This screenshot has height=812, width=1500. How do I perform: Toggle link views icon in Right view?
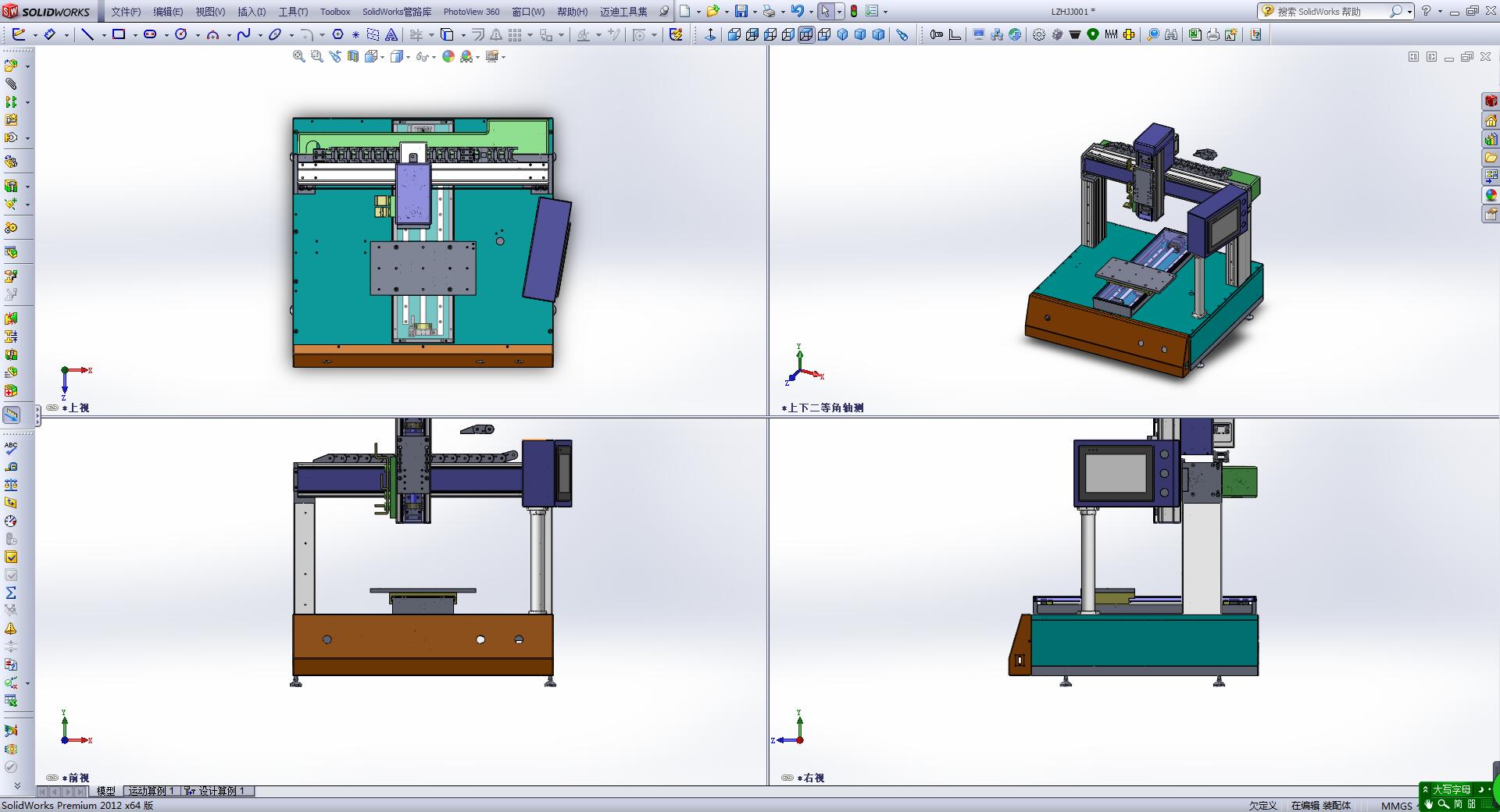(x=787, y=778)
